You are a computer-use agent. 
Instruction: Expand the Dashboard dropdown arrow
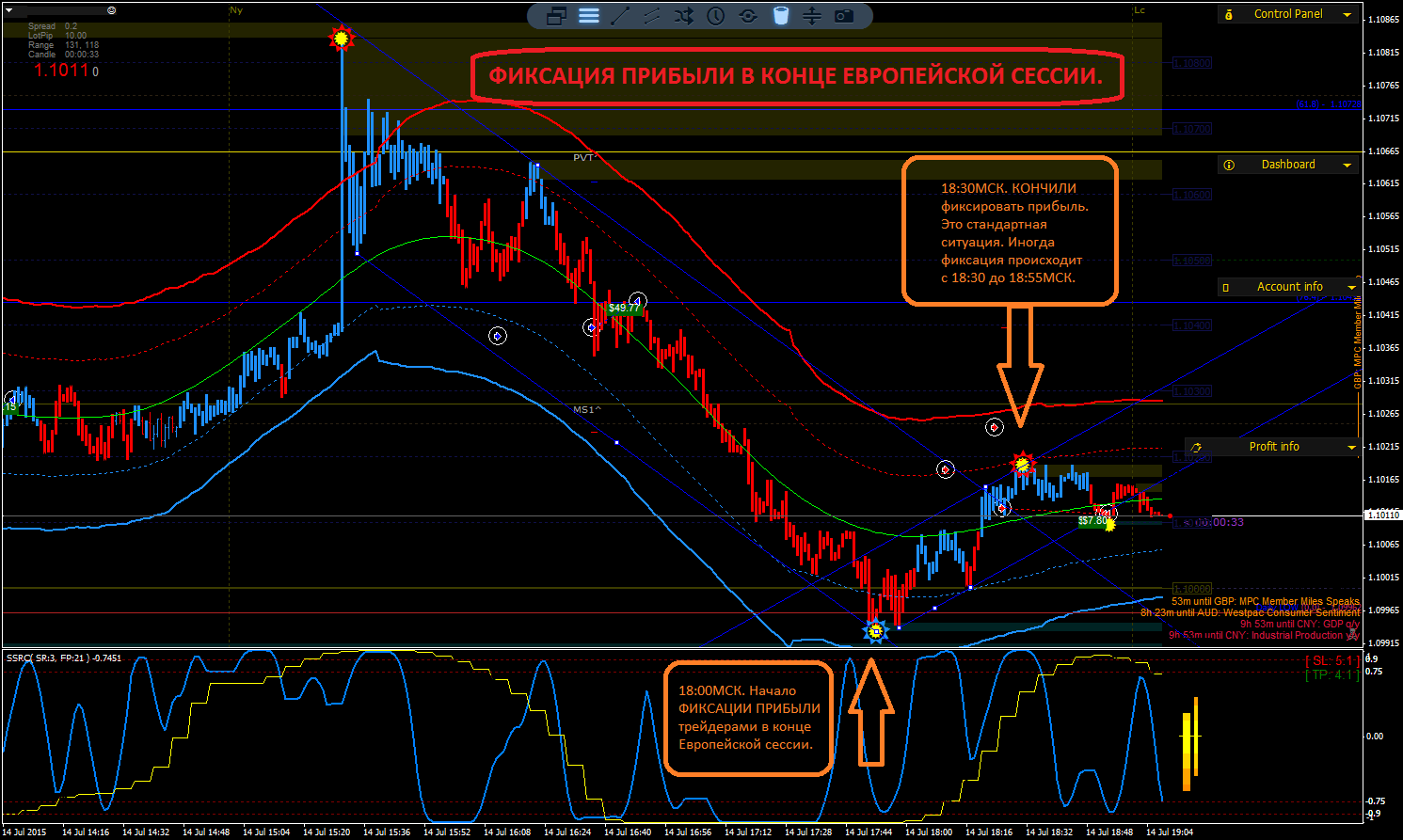point(1347,166)
